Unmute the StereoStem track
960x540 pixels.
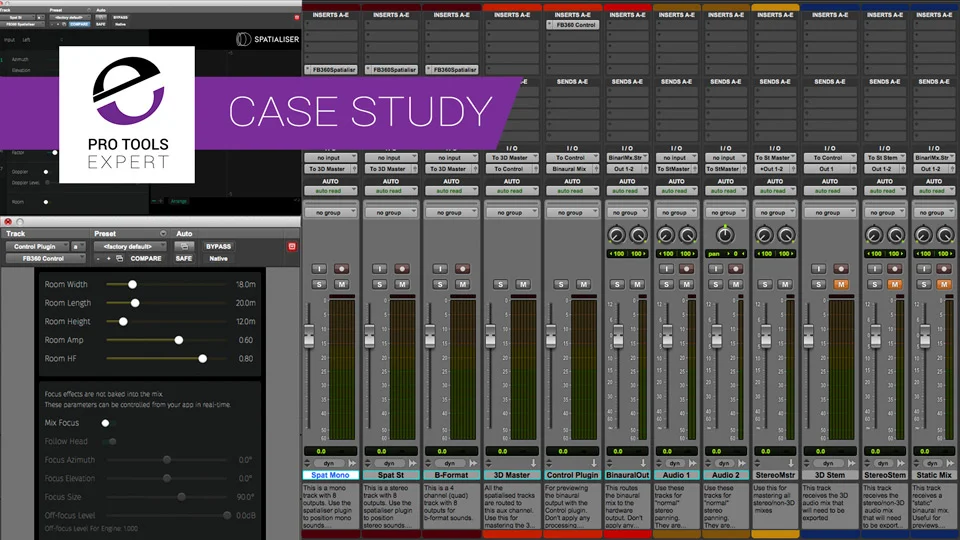[894, 284]
